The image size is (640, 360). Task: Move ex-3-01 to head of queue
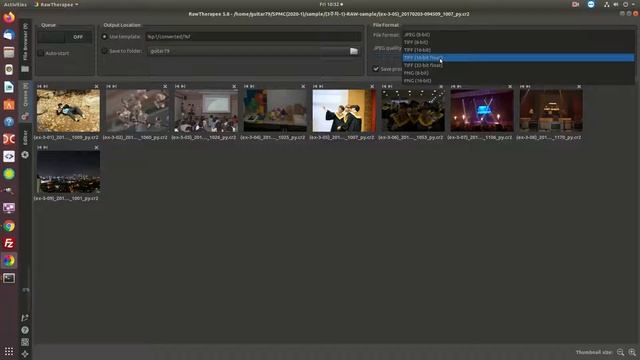pyautogui.click(x=40, y=87)
